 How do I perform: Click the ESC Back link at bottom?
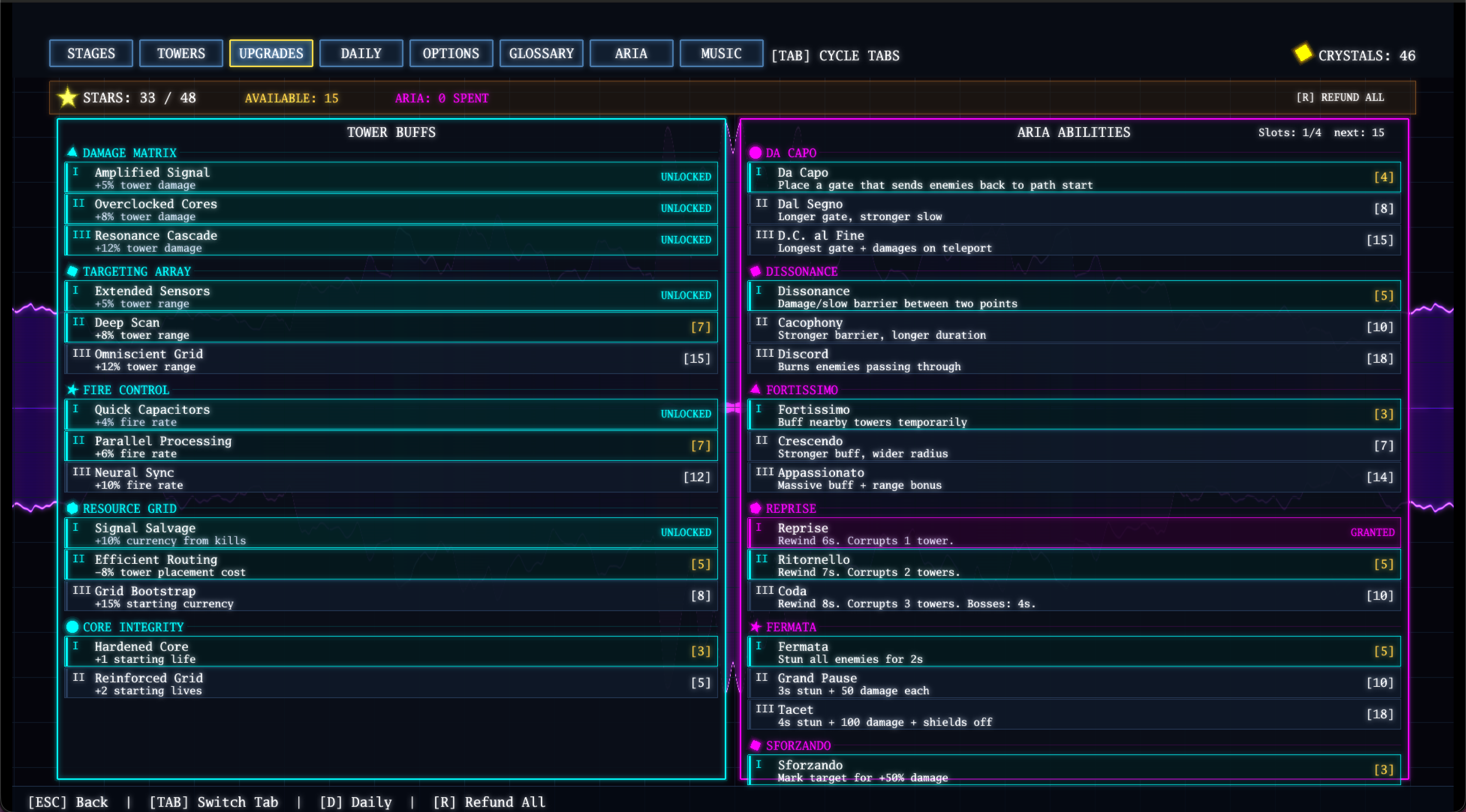69,802
